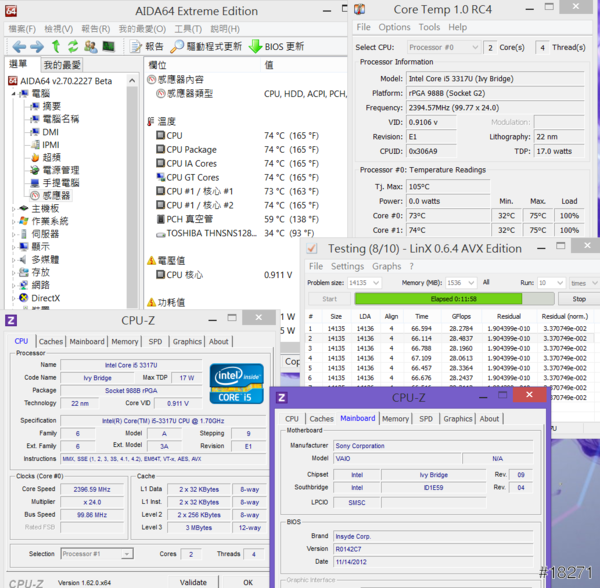The width and height of the screenshot is (600, 588).
Task: Open the LinX Memory (MiB) dropdown
Action: pos(463,283)
